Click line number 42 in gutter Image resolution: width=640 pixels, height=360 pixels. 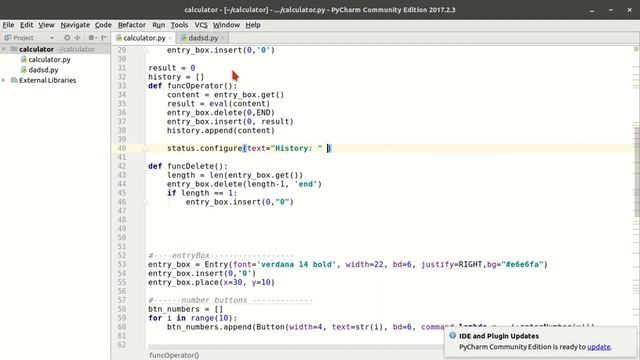click(122, 166)
